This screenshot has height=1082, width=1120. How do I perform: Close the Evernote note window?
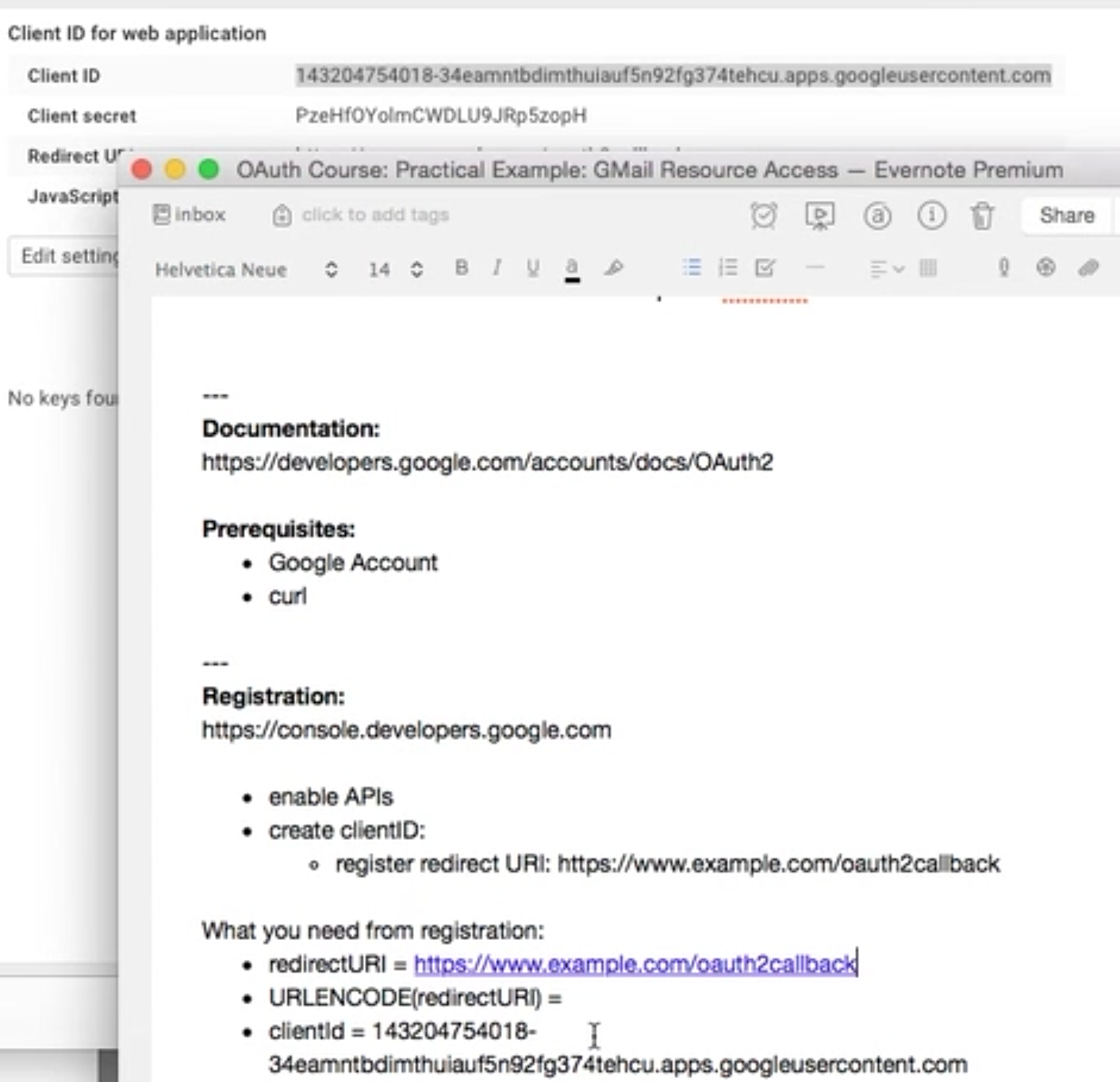click(x=142, y=169)
